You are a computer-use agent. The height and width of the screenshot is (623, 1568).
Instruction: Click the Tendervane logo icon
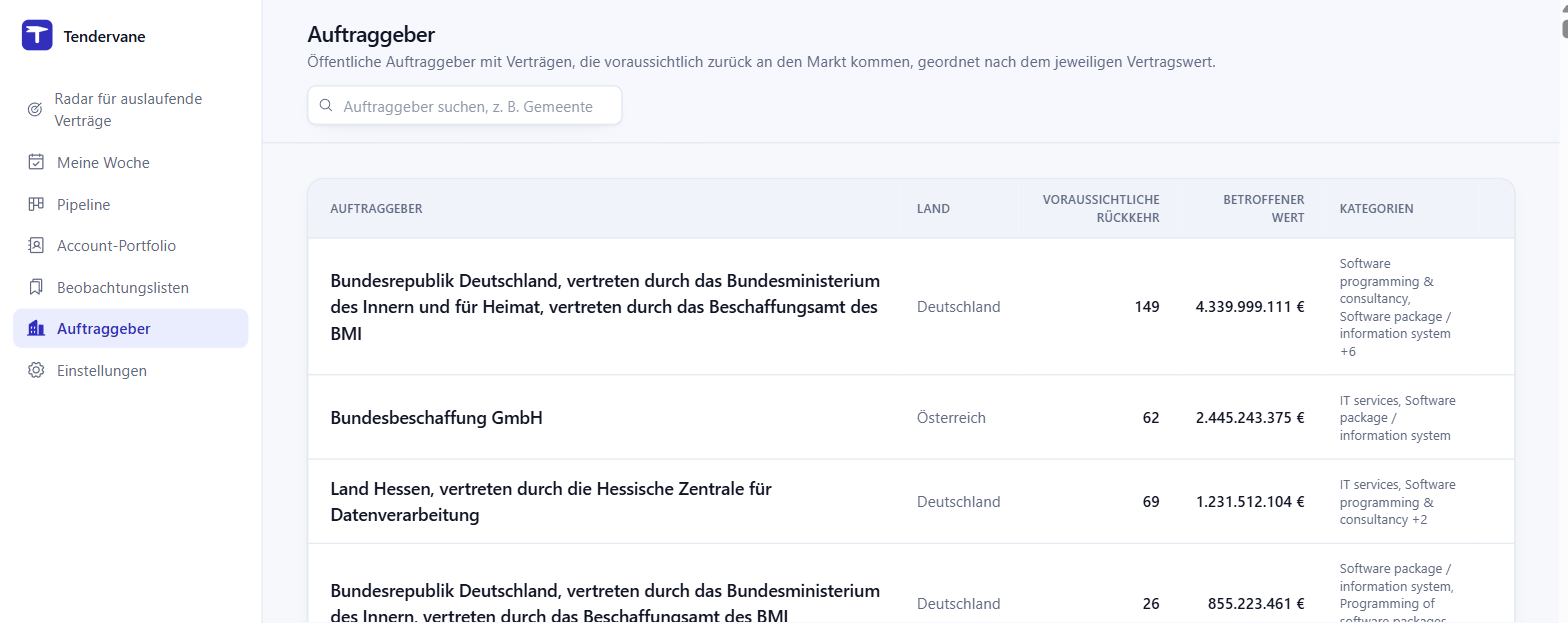[37, 35]
